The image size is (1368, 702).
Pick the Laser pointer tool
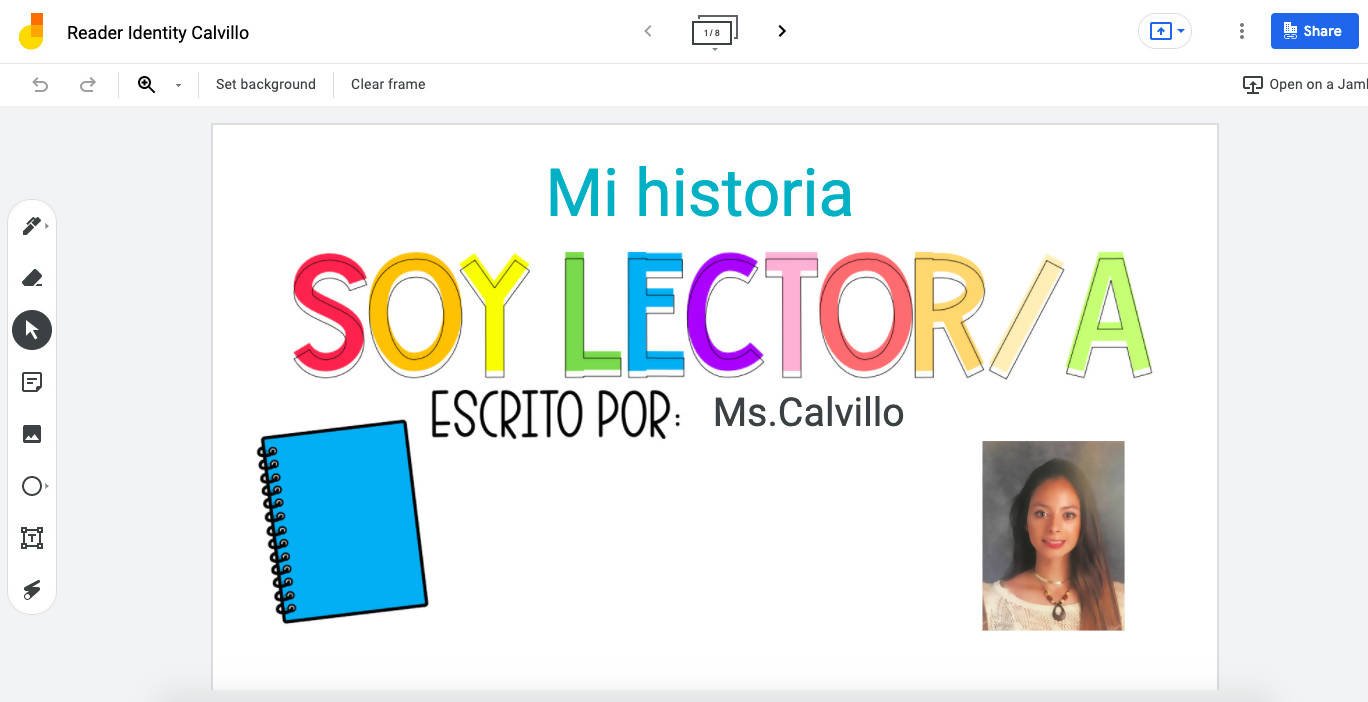[31, 590]
